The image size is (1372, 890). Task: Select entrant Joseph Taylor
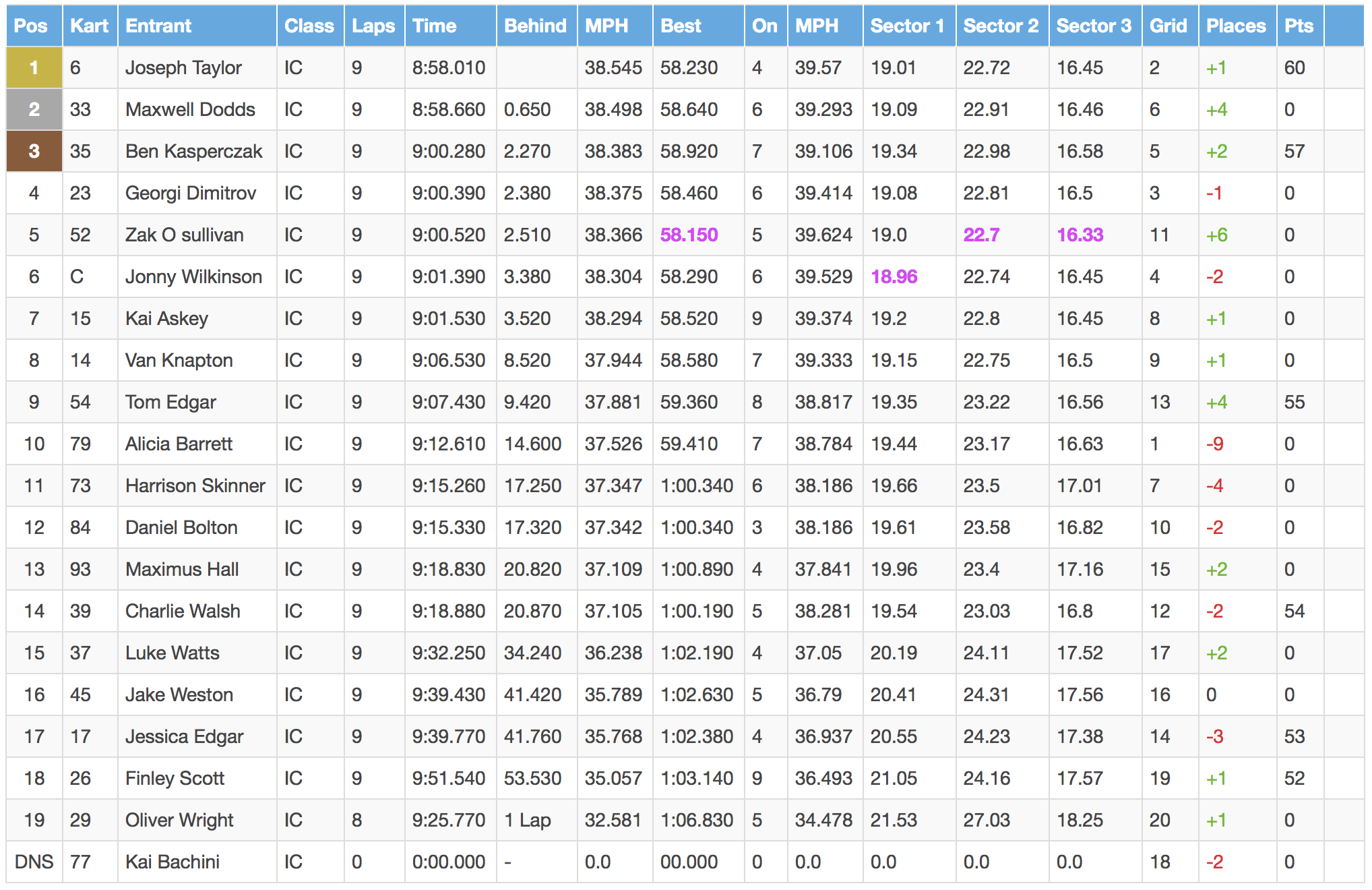(183, 67)
